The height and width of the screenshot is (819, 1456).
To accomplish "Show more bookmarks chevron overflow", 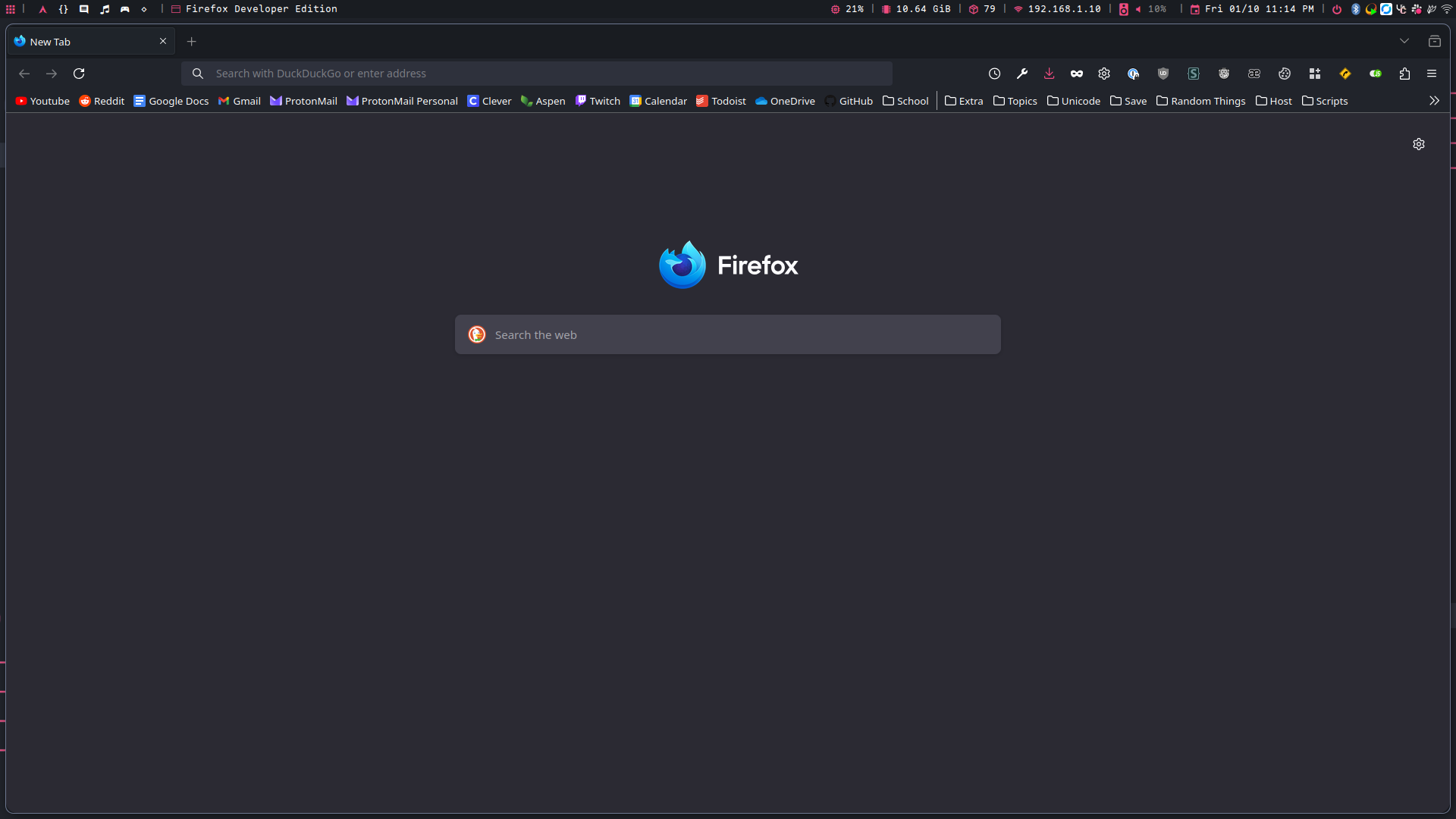I will (x=1434, y=101).
